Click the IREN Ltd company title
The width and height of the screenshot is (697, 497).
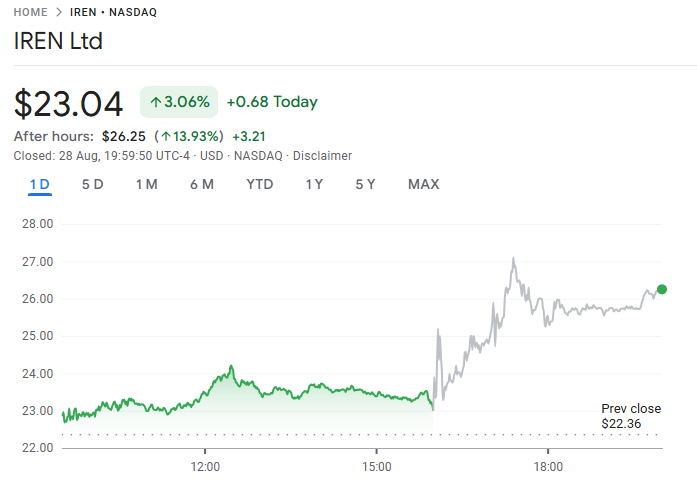pos(58,42)
